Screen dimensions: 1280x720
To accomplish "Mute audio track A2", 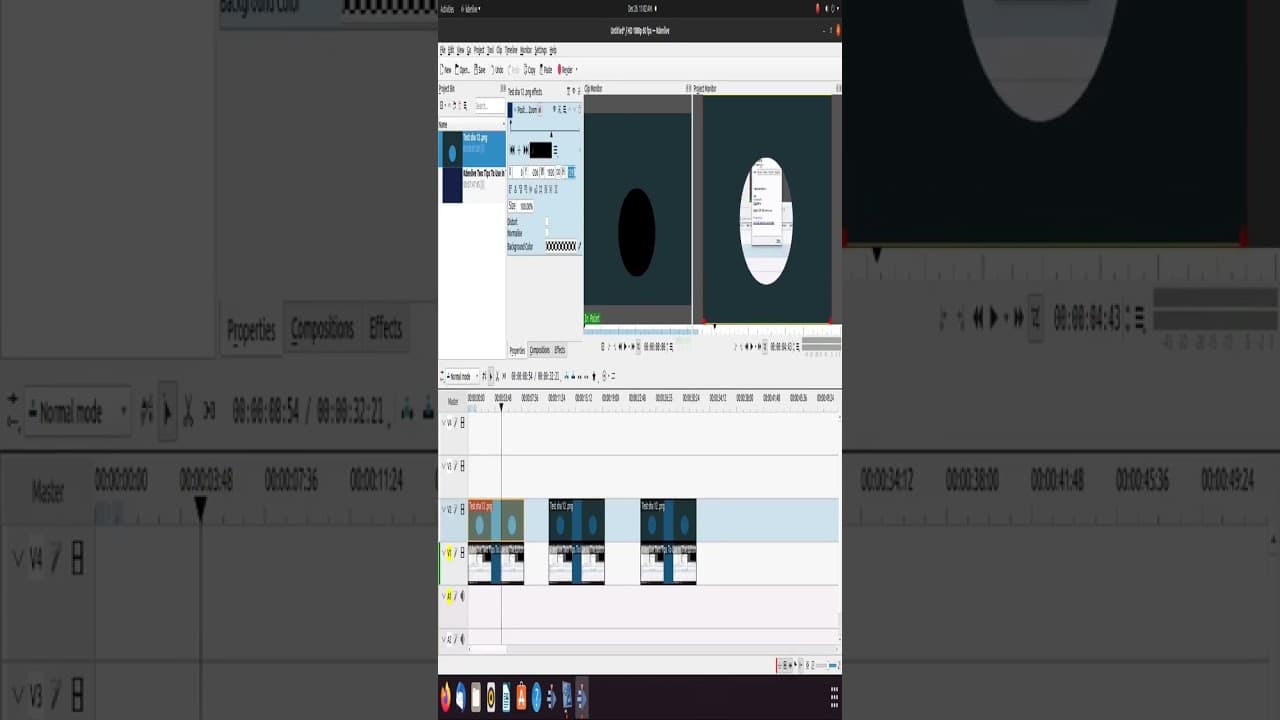I will coord(462,639).
